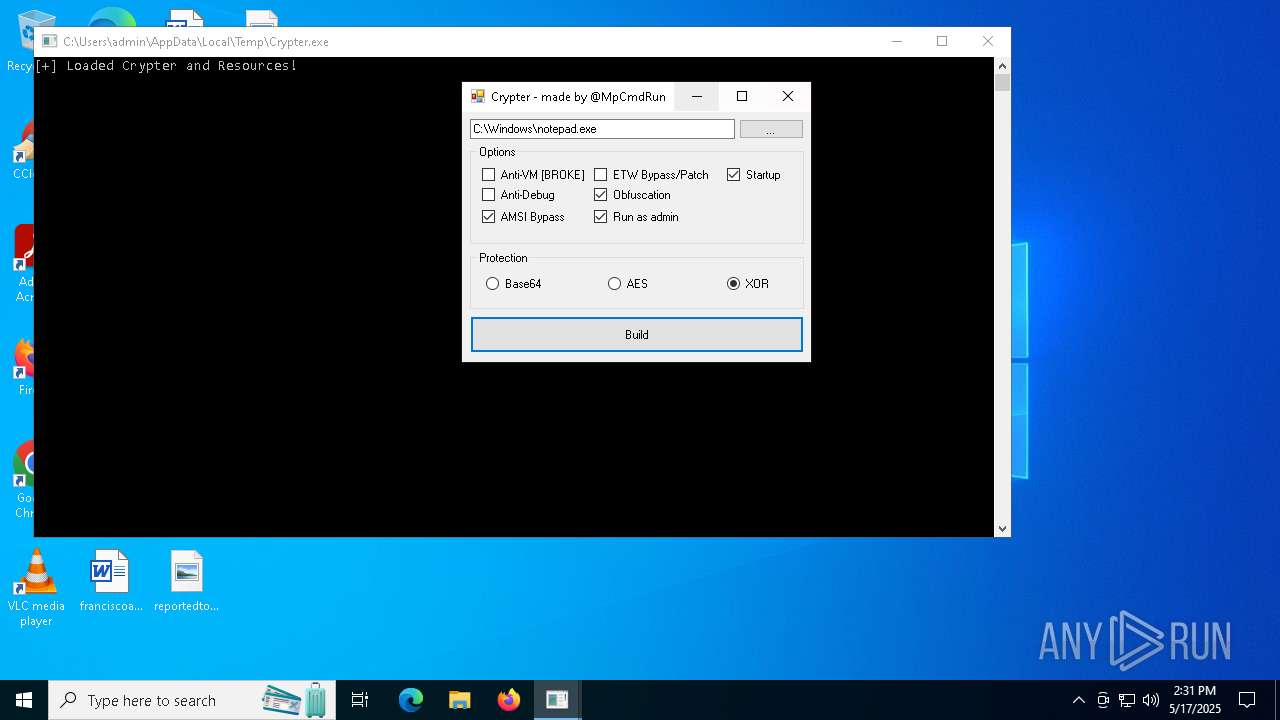This screenshot has height=720, width=1280.
Task: Click the console window title icon
Action: pyautogui.click(x=49, y=42)
